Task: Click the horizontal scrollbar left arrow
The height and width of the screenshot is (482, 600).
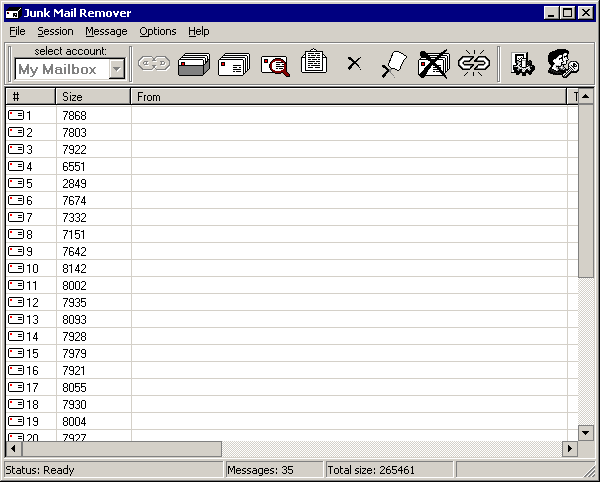Action: click(13, 448)
